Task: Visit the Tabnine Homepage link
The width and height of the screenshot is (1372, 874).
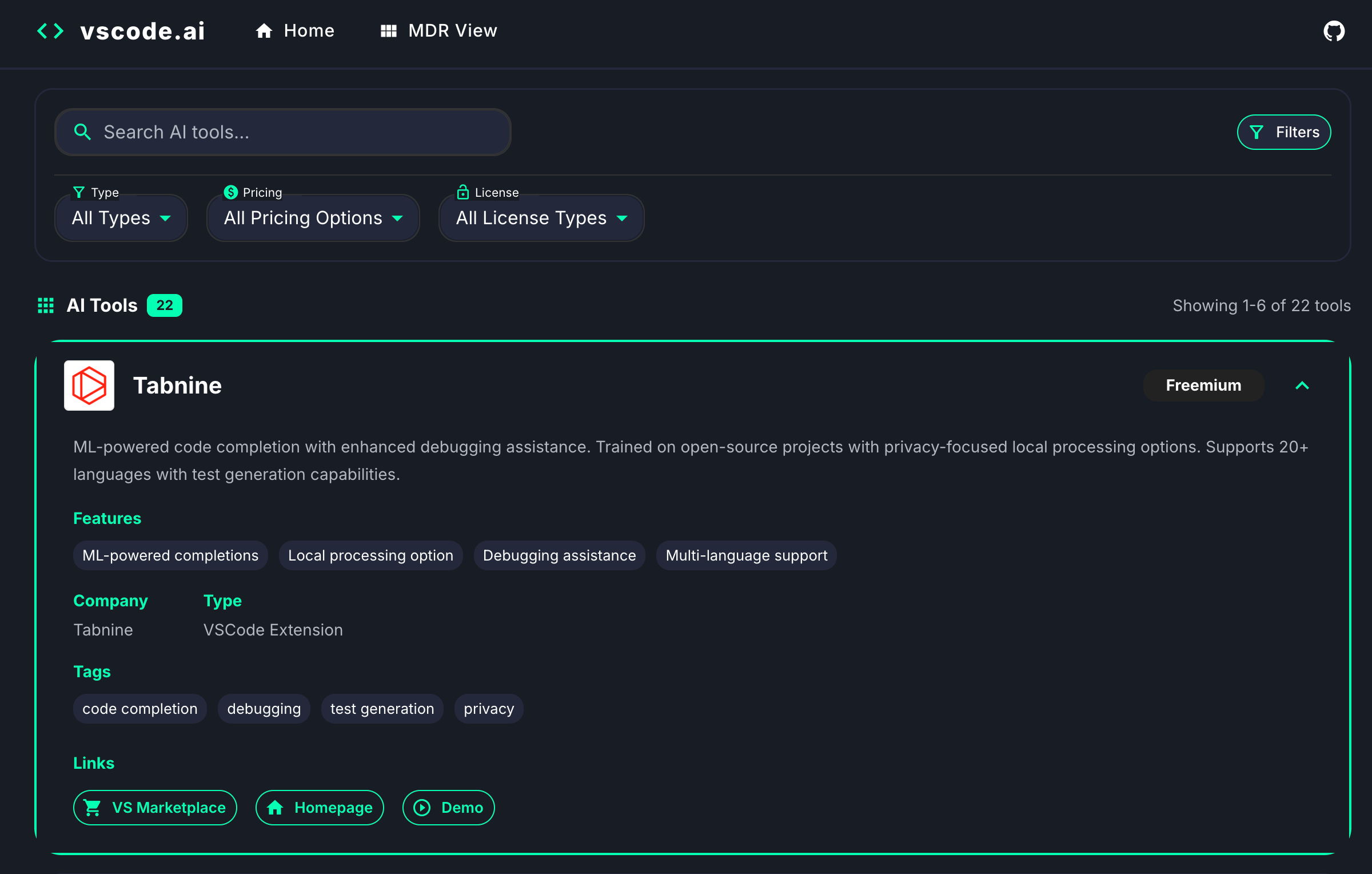Action: pyautogui.click(x=320, y=808)
